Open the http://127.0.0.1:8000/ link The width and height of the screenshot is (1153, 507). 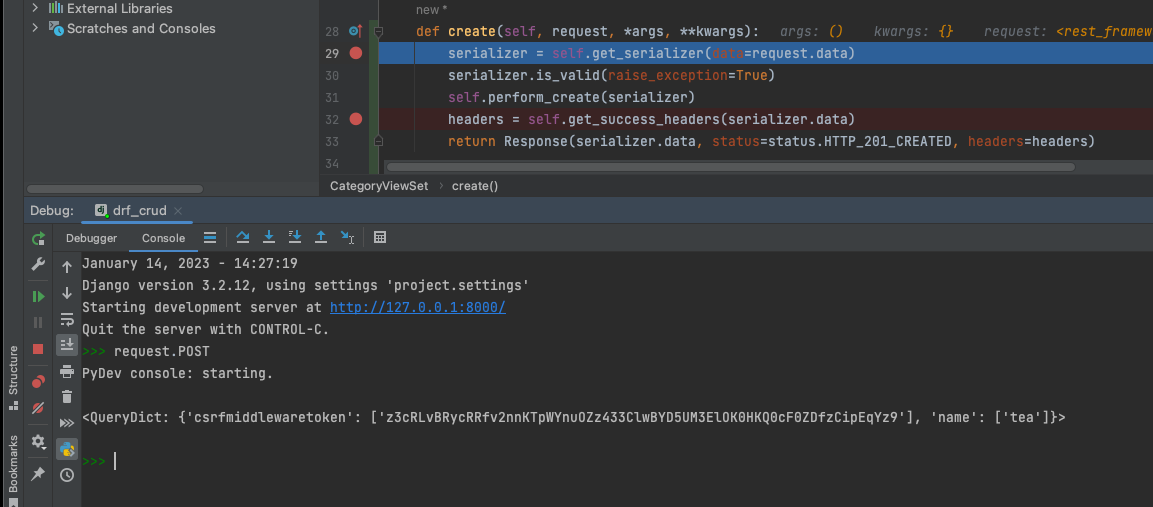[418, 308]
